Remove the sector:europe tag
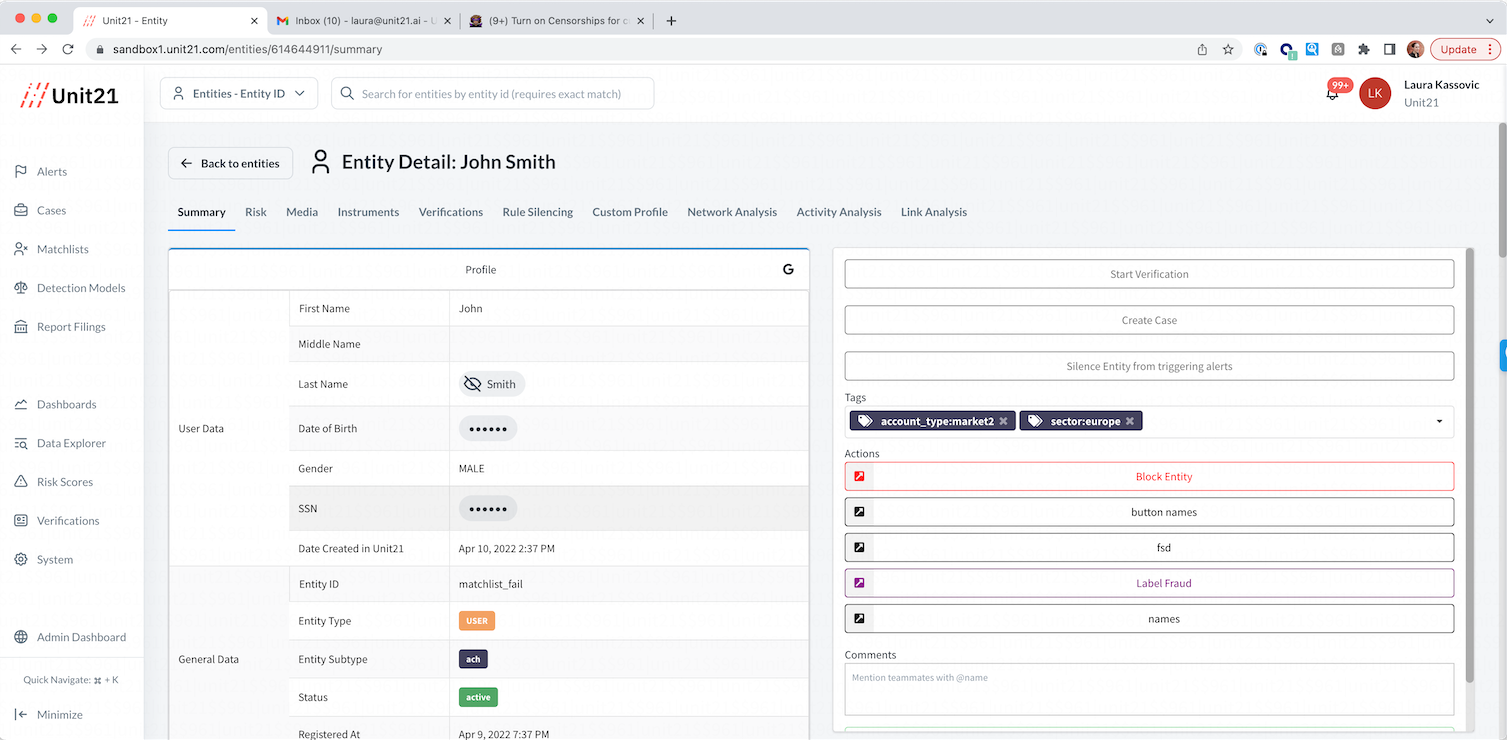This screenshot has width=1507, height=740. point(1130,422)
